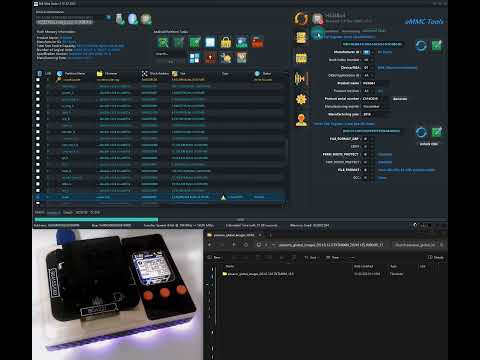Click the blue-green picture partition tool icon
This screenshot has height=360, width=480.
242,42
